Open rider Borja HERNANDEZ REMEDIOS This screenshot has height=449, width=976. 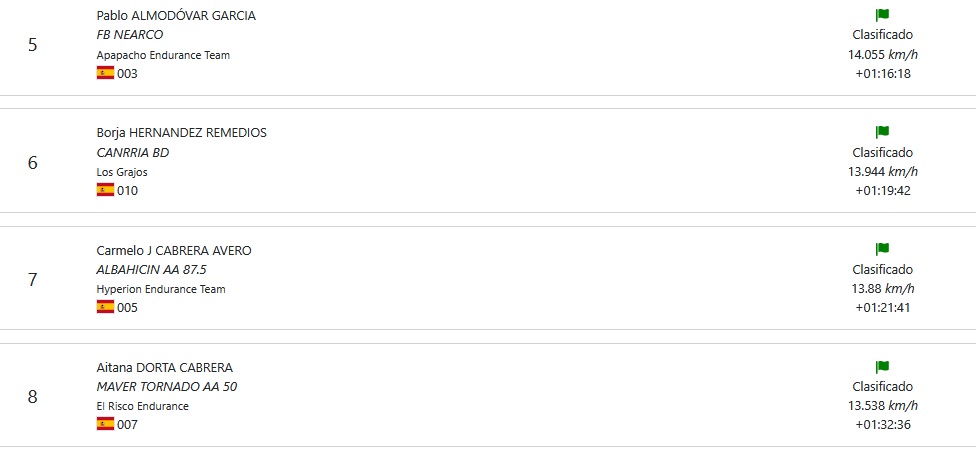pos(182,133)
